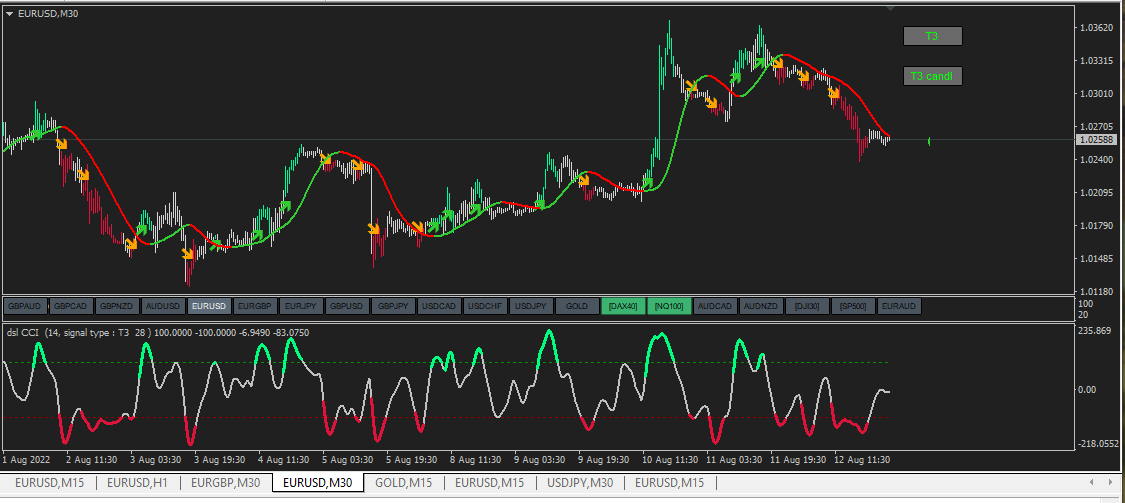
Task: Switch to the USDJPY,M30 chart tab
Action: (x=580, y=483)
